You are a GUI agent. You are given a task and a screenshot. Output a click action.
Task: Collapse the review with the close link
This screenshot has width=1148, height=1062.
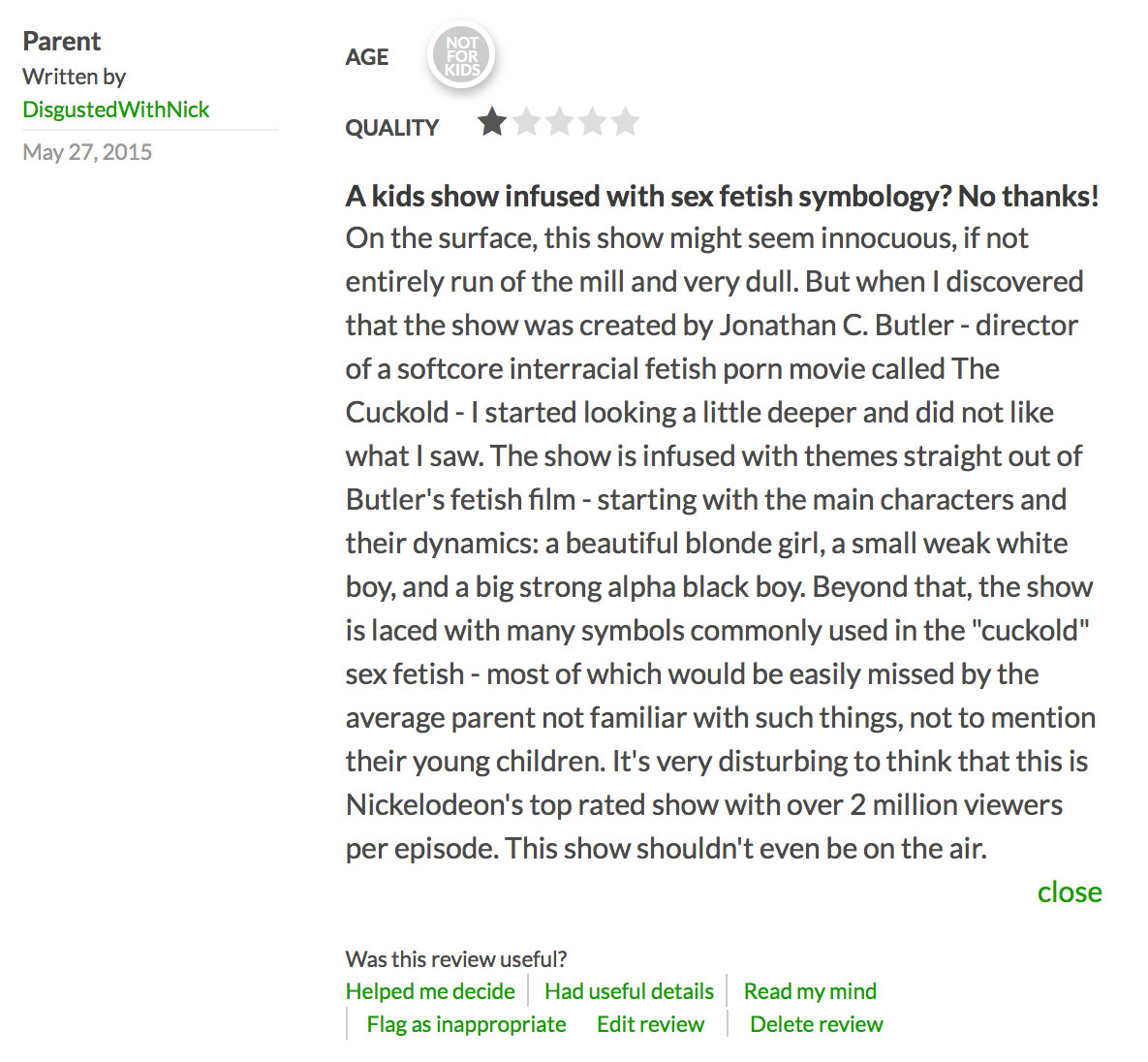click(1069, 891)
